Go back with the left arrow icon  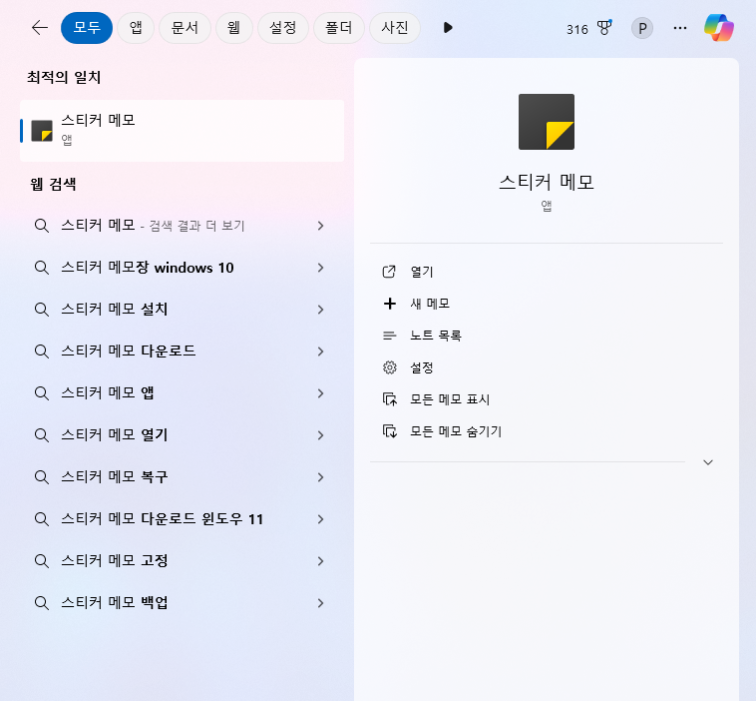click(40, 28)
